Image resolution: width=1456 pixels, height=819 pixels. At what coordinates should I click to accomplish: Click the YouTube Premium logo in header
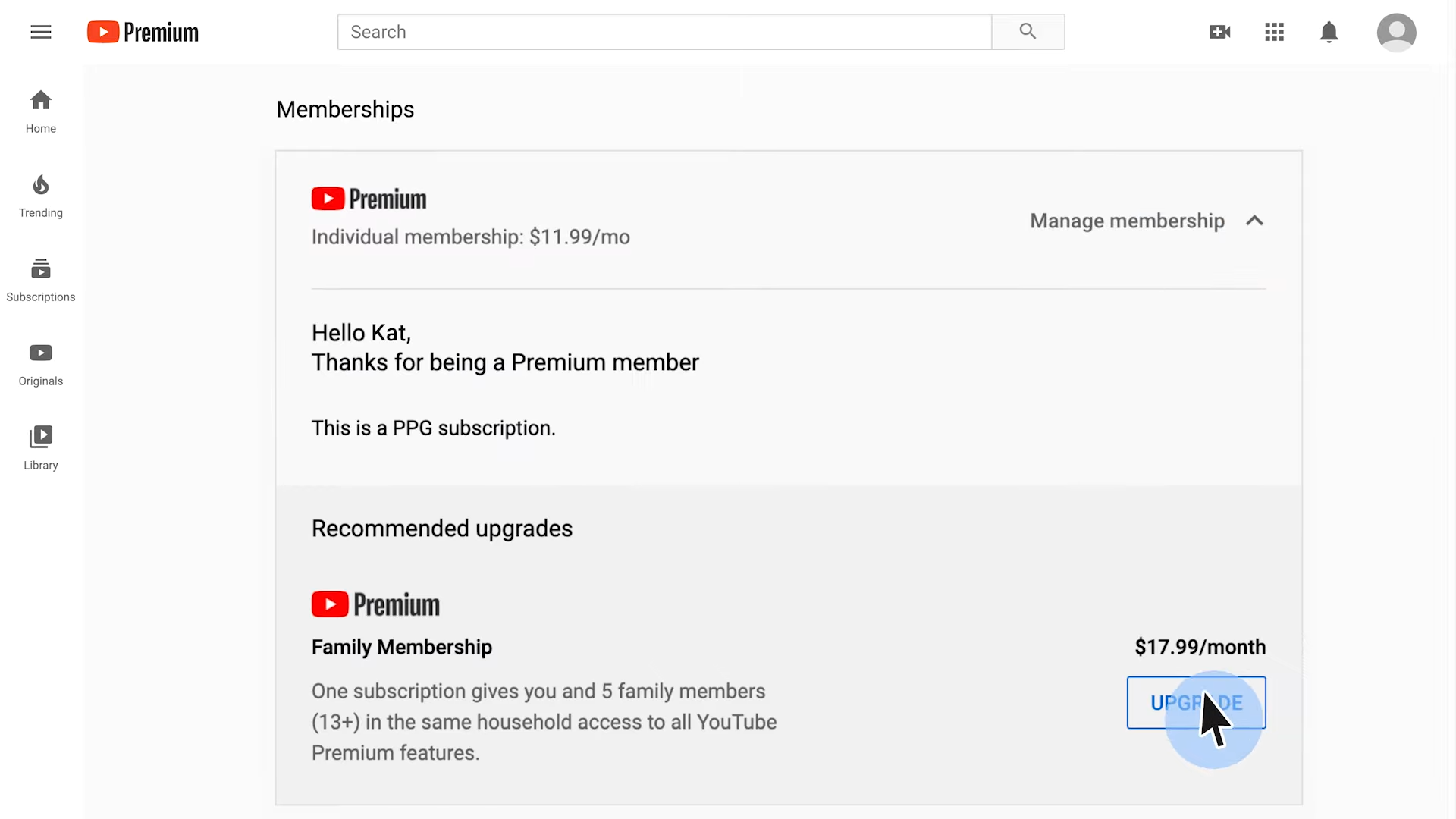point(143,32)
